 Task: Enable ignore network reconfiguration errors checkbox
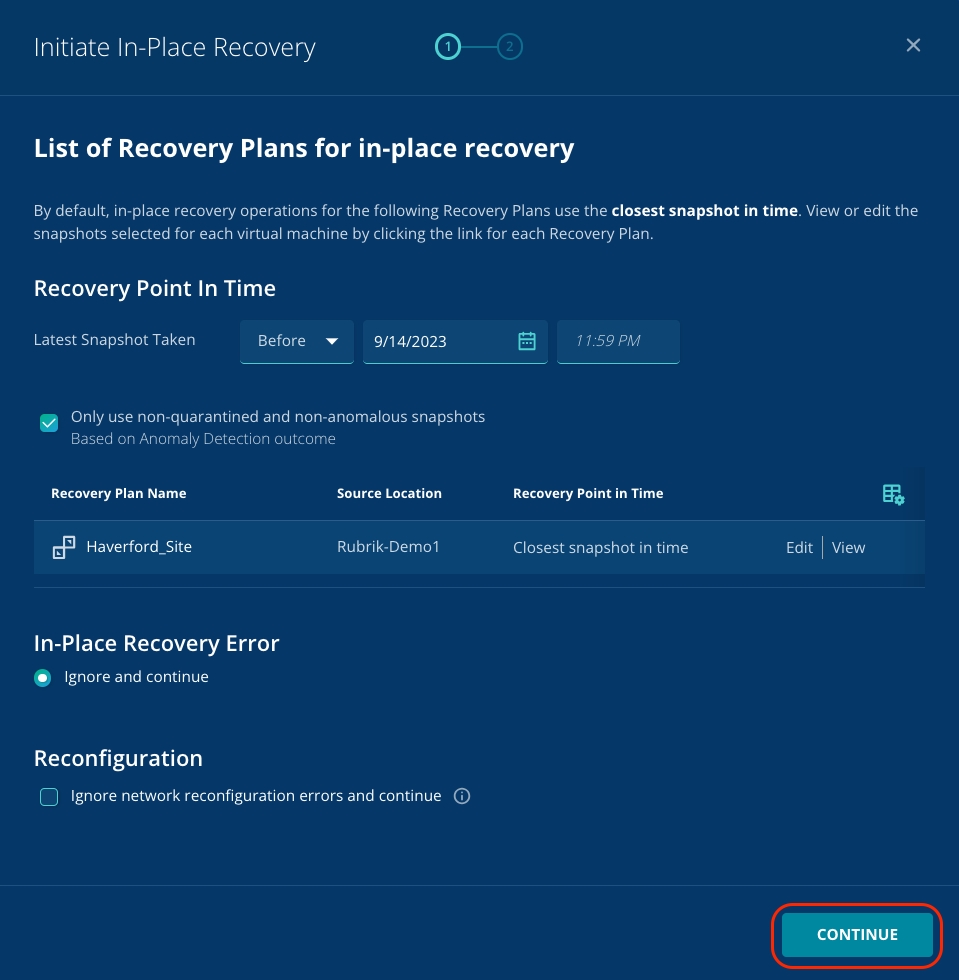[49, 797]
